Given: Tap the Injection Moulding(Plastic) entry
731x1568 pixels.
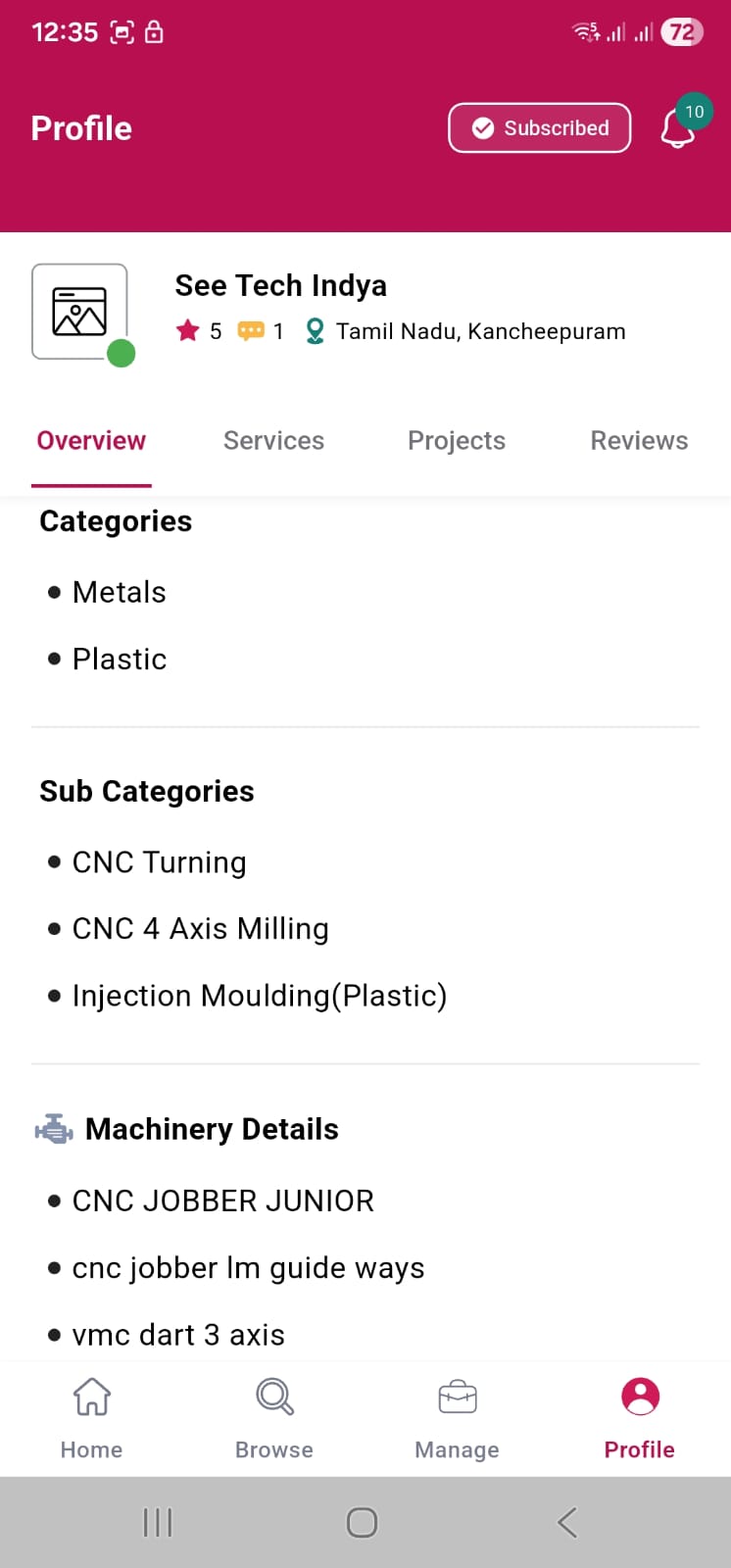Looking at the screenshot, I should pos(260,996).
